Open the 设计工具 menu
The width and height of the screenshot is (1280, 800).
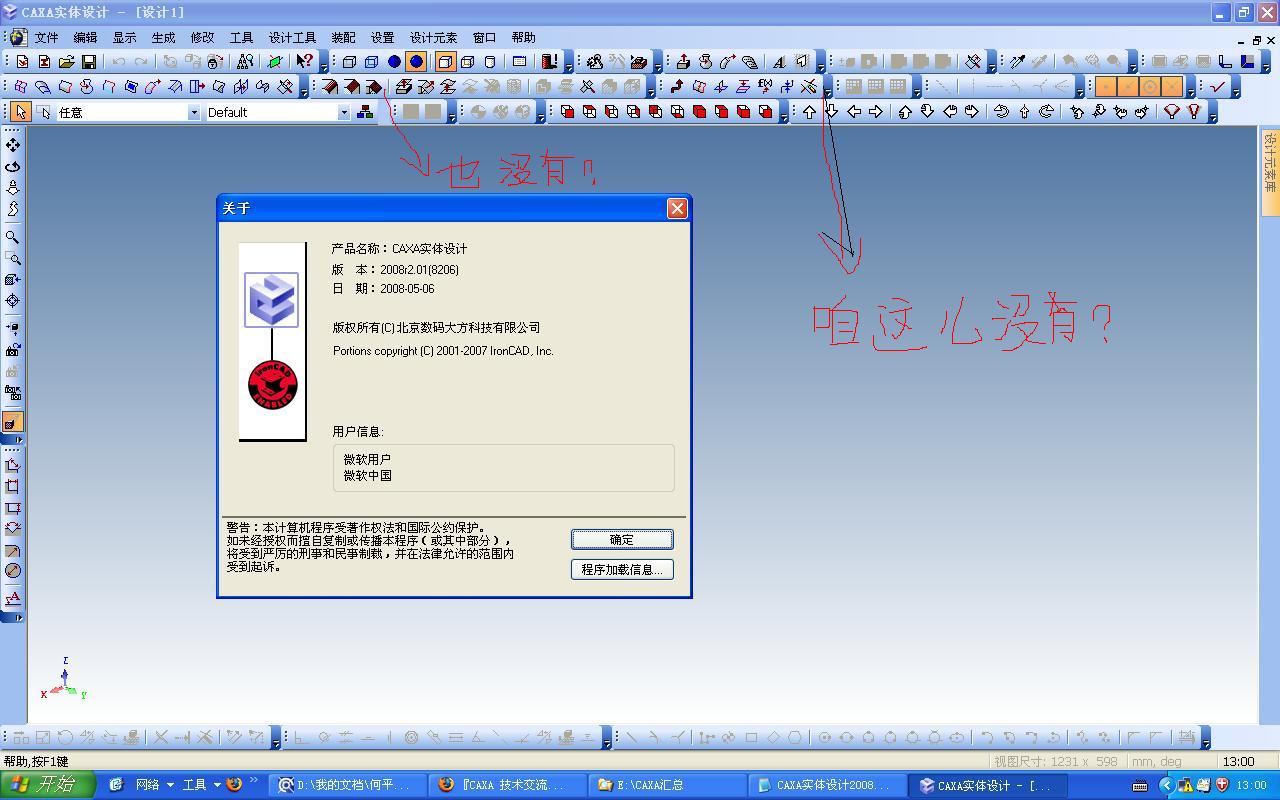(x=293, y=37)
